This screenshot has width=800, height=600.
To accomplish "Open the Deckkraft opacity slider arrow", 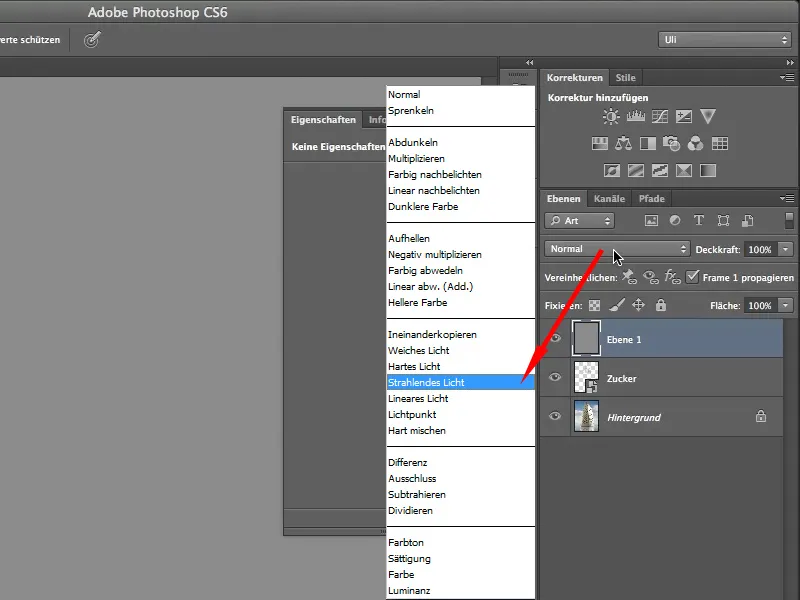I will point(785,249).
